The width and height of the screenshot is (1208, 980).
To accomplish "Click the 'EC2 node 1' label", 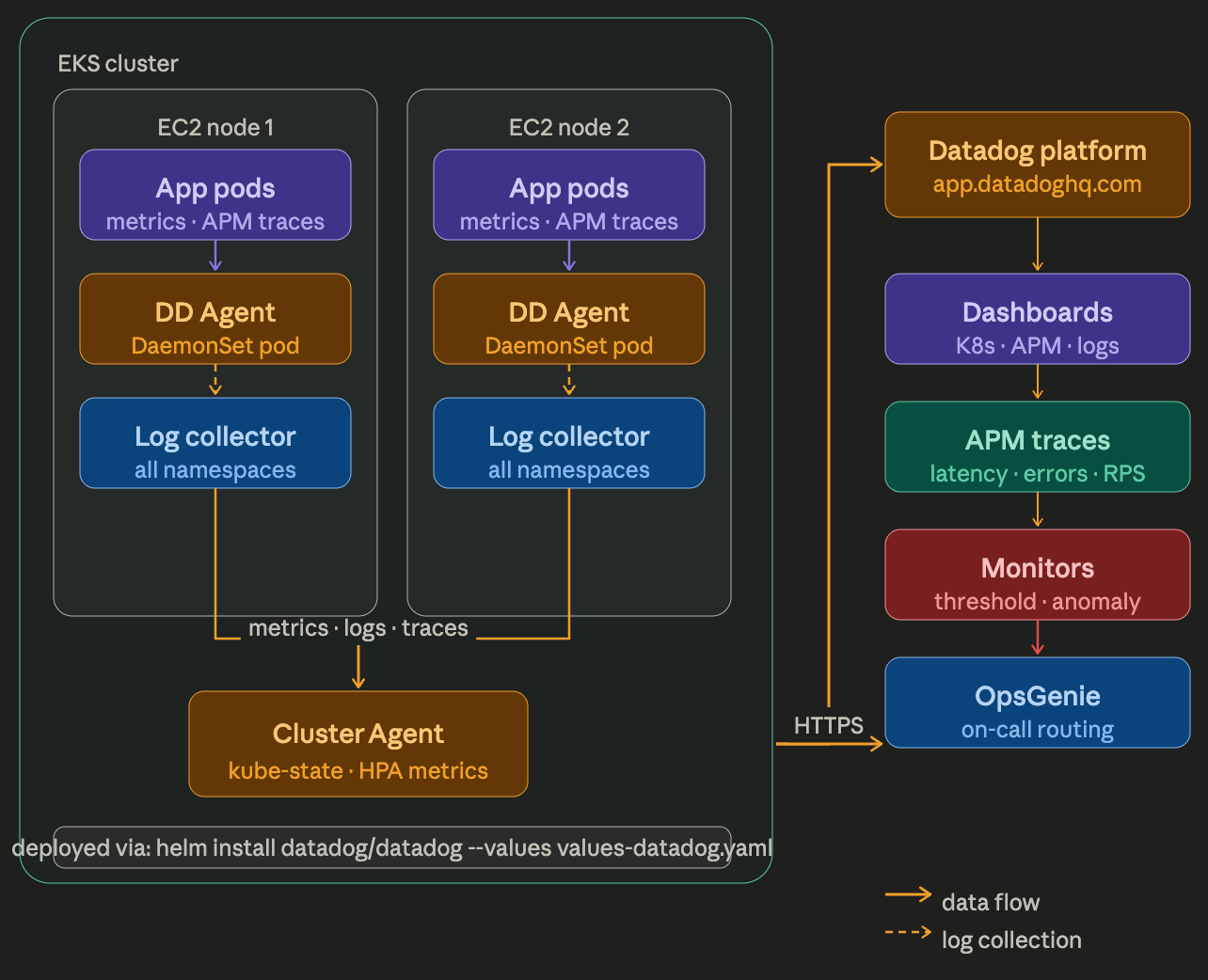I will tap(215, 128).
